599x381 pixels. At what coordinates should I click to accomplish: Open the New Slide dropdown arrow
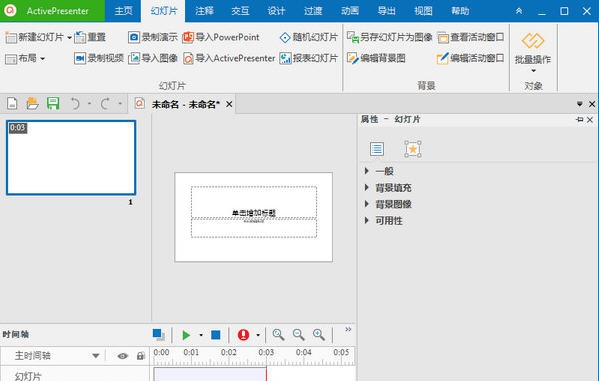point(69,37)
